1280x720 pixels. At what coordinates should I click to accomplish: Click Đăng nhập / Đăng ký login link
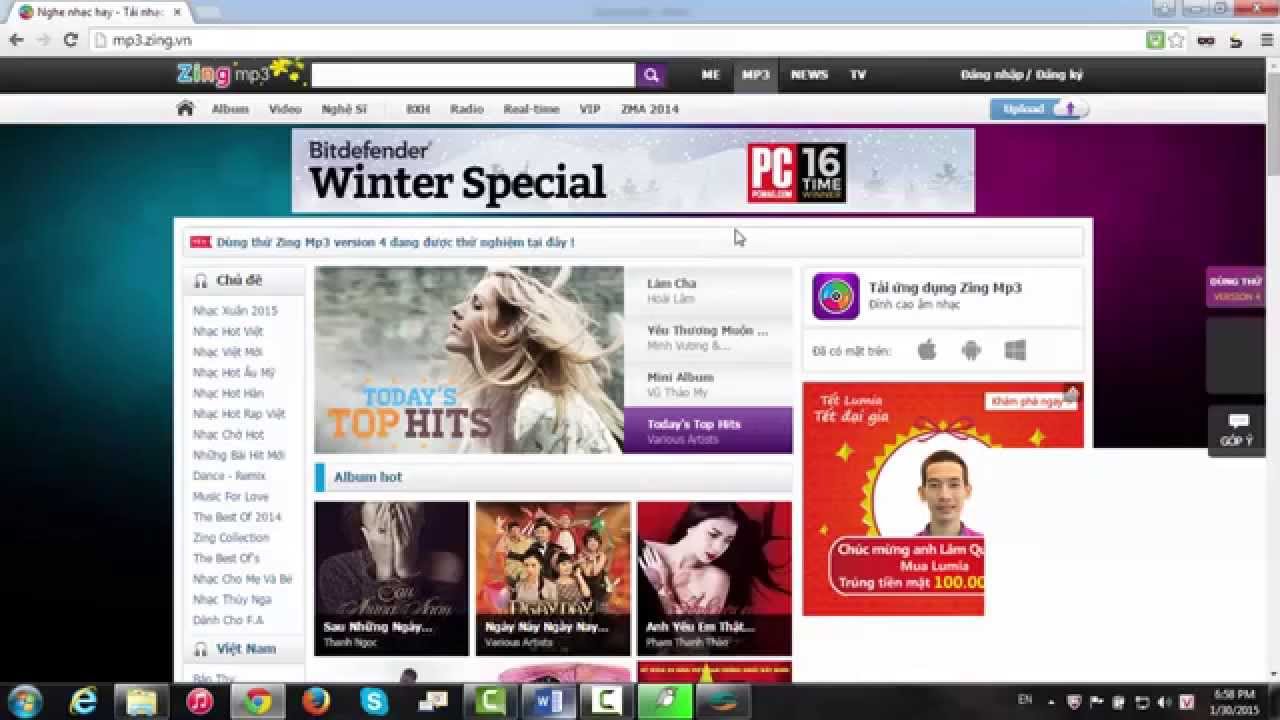click(1022, 75)
